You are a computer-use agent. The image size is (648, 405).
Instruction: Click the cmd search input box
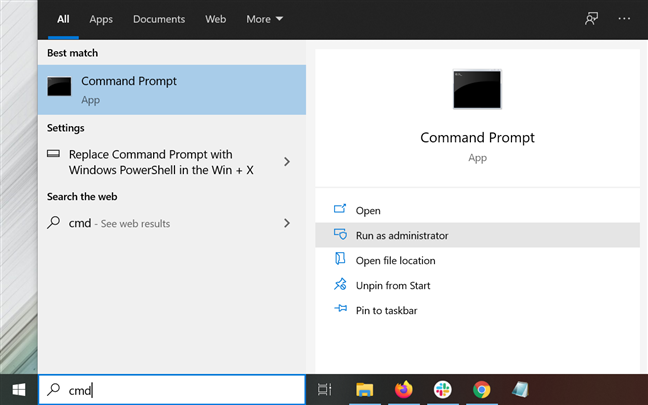pyautogui.click(x=172, y=390)
